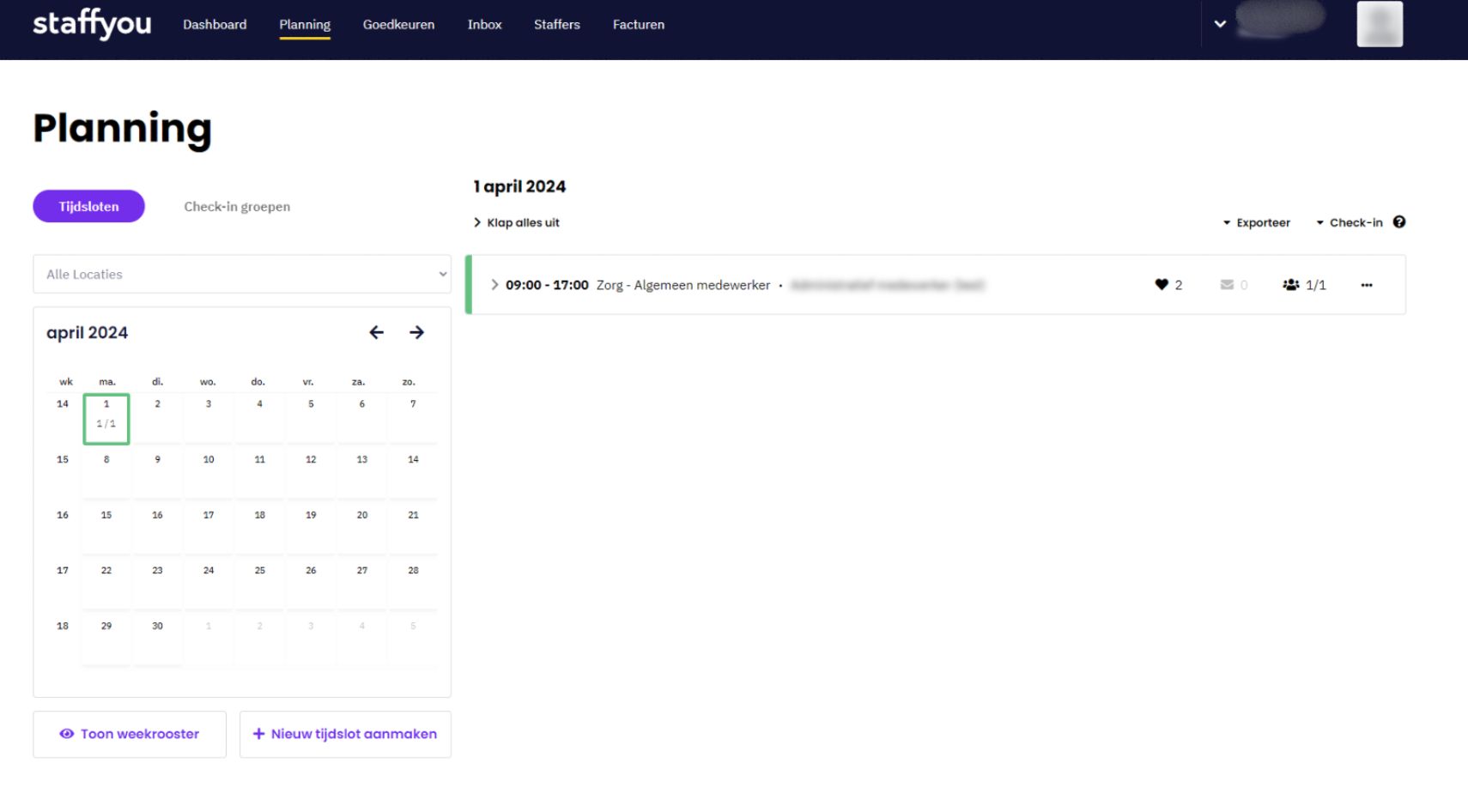
Task: Open Alle Locaties dropdown
Action: pyautogui.click(x=242, y=274)
